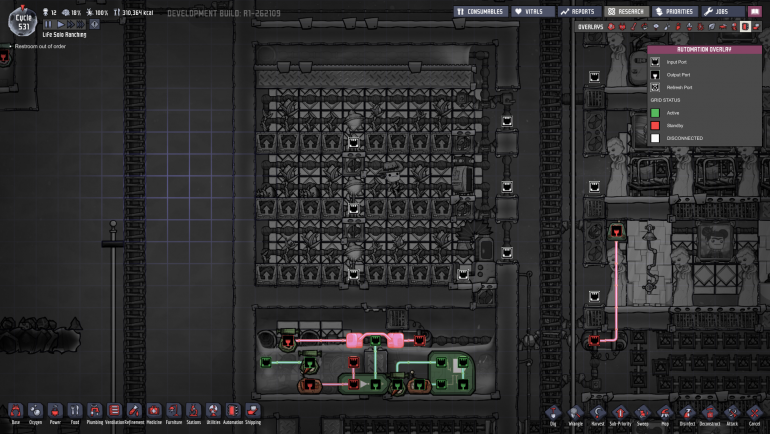Image resolution: width=770 pixels, height=434 pixels.
Task: Open the Priorities screen
Action: 674,11
